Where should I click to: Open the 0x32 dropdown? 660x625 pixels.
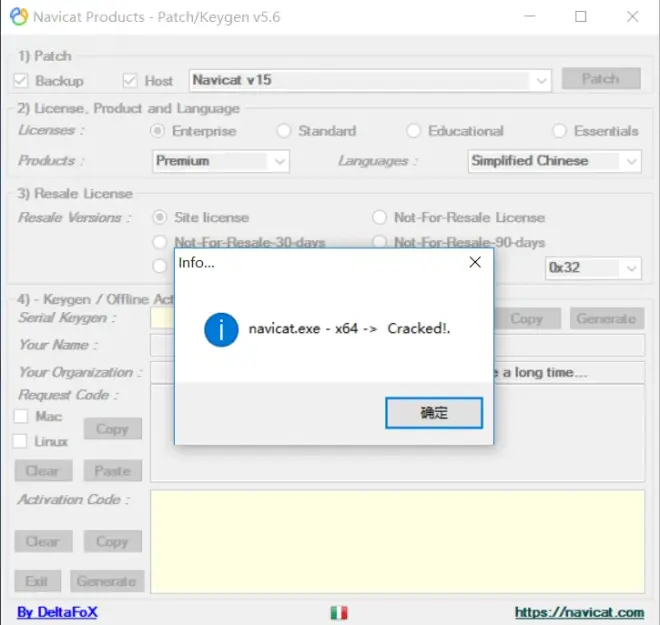pyautogui.click(x=593, y=268)
